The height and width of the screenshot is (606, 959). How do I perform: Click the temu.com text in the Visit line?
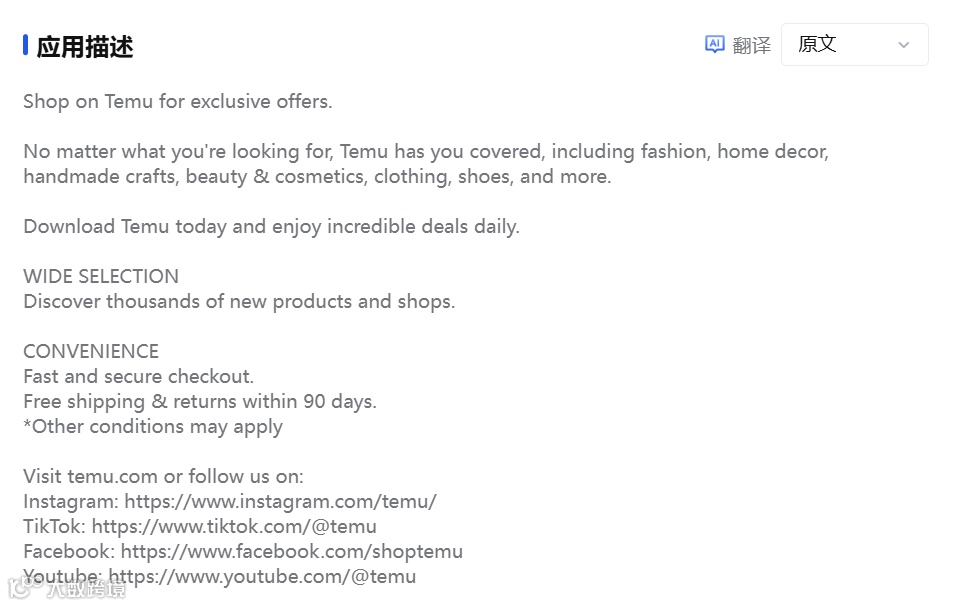[x=112, y=476]
